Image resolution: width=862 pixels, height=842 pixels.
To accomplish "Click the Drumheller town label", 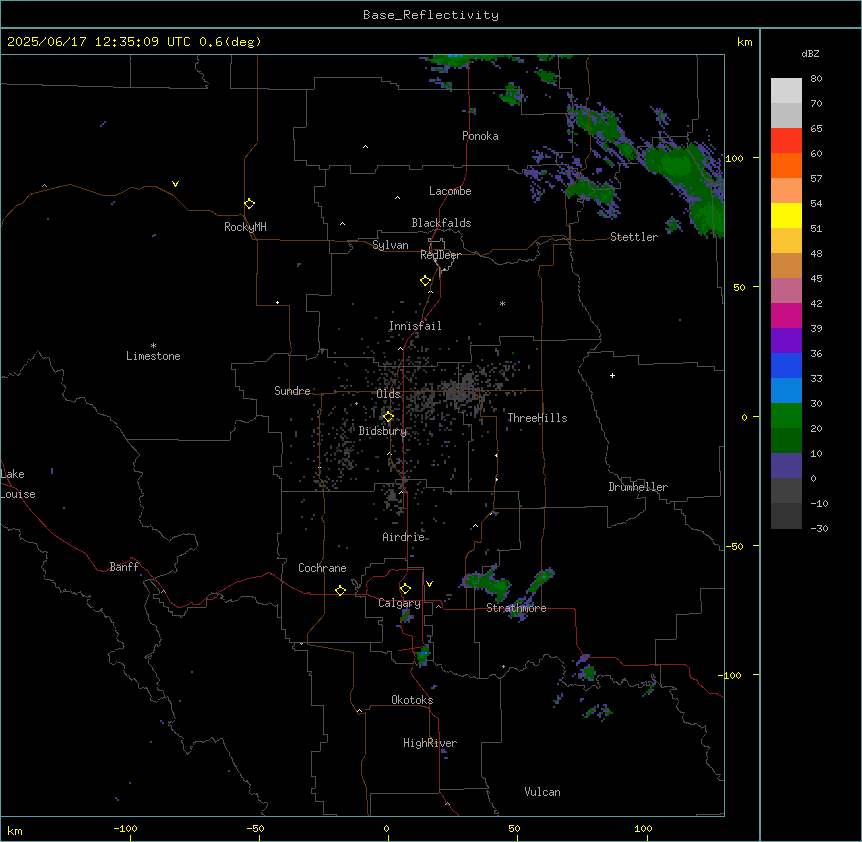I will pos(638,487).
